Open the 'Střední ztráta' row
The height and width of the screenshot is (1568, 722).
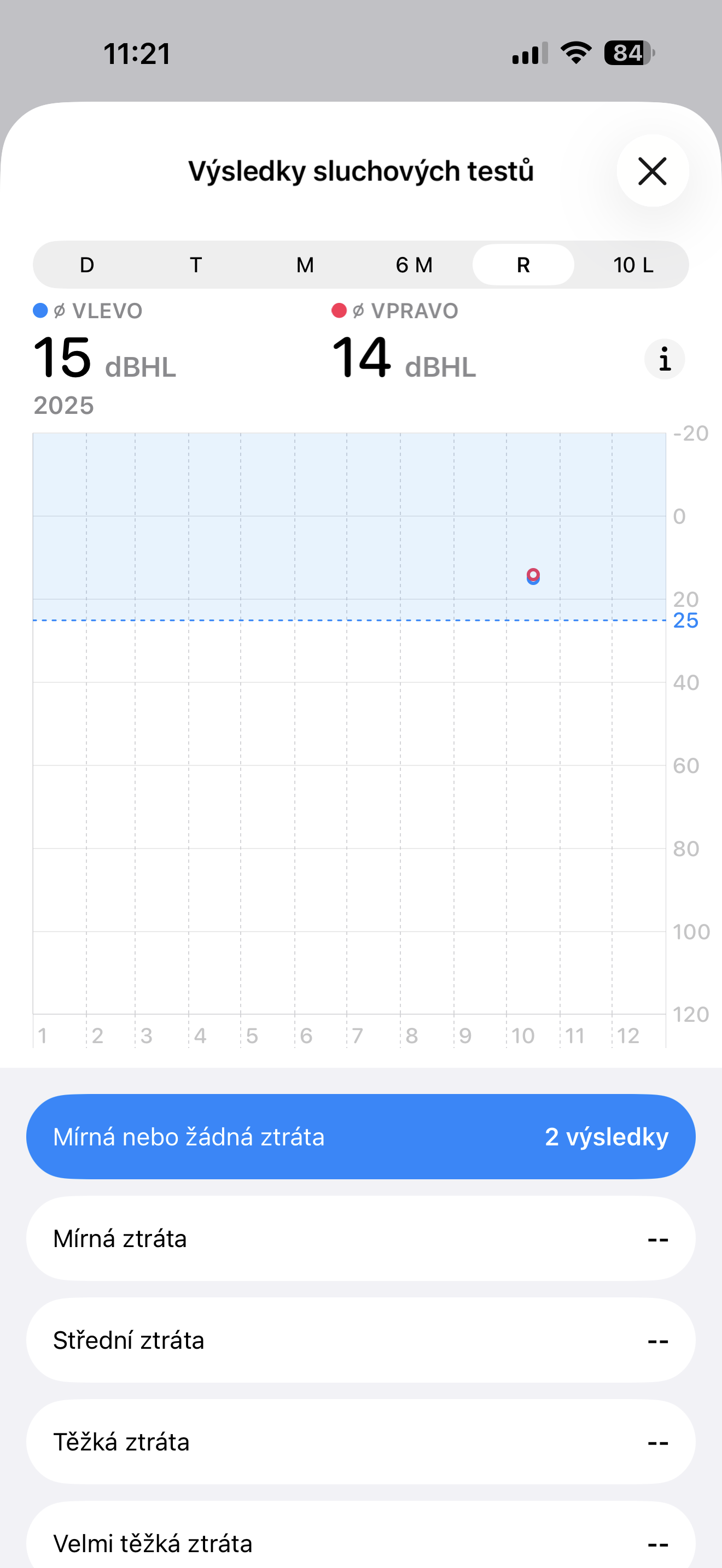pyautogui.click(x=360, y=1341)
